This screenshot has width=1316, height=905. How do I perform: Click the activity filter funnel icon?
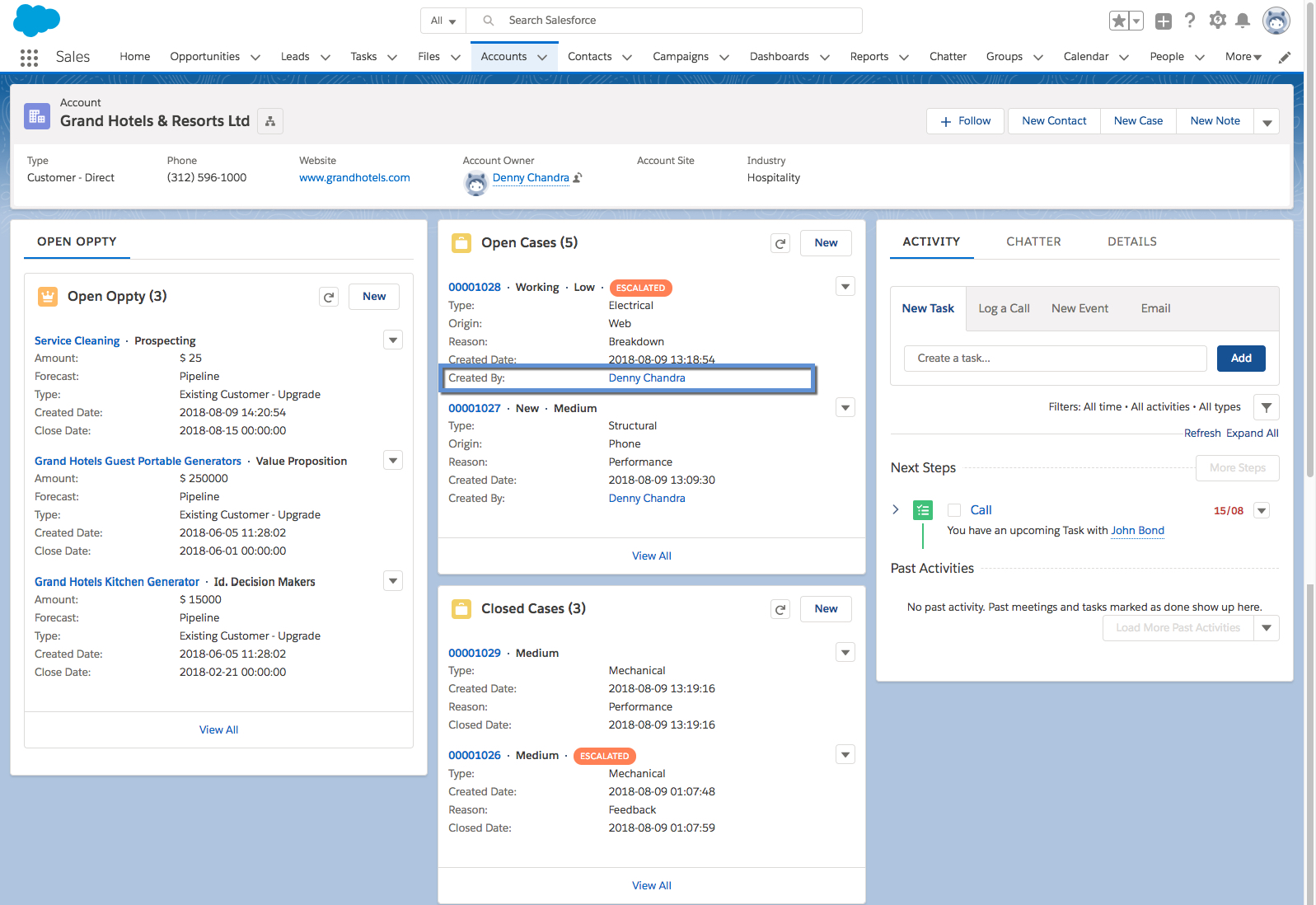tap(1266, 407)
